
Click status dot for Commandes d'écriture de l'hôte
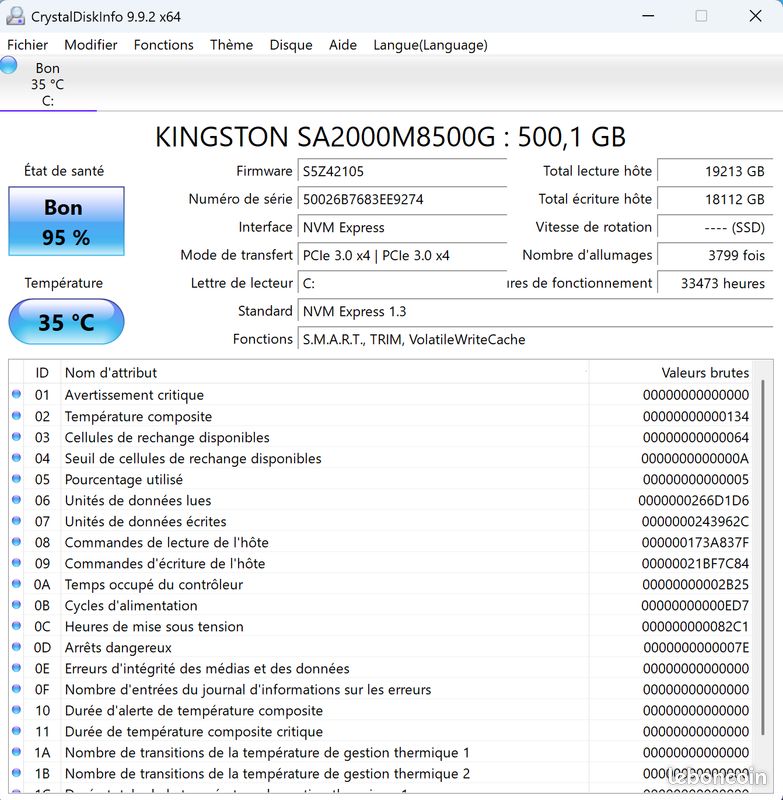coord(16,563)
